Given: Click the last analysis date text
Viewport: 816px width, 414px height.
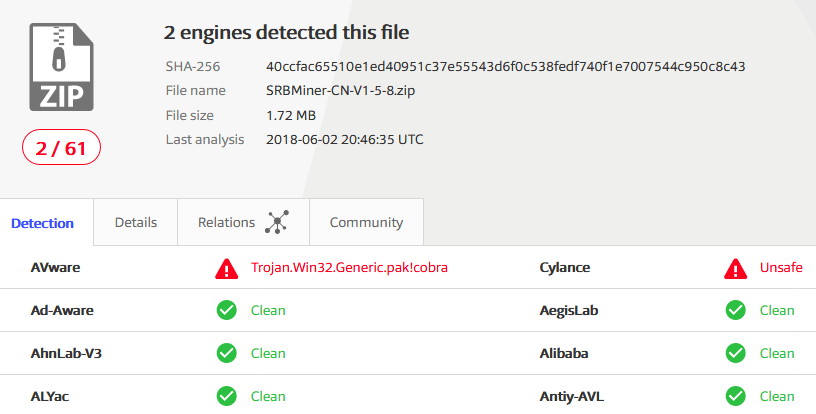Looking at the screenshot, I should pos(345,139).
